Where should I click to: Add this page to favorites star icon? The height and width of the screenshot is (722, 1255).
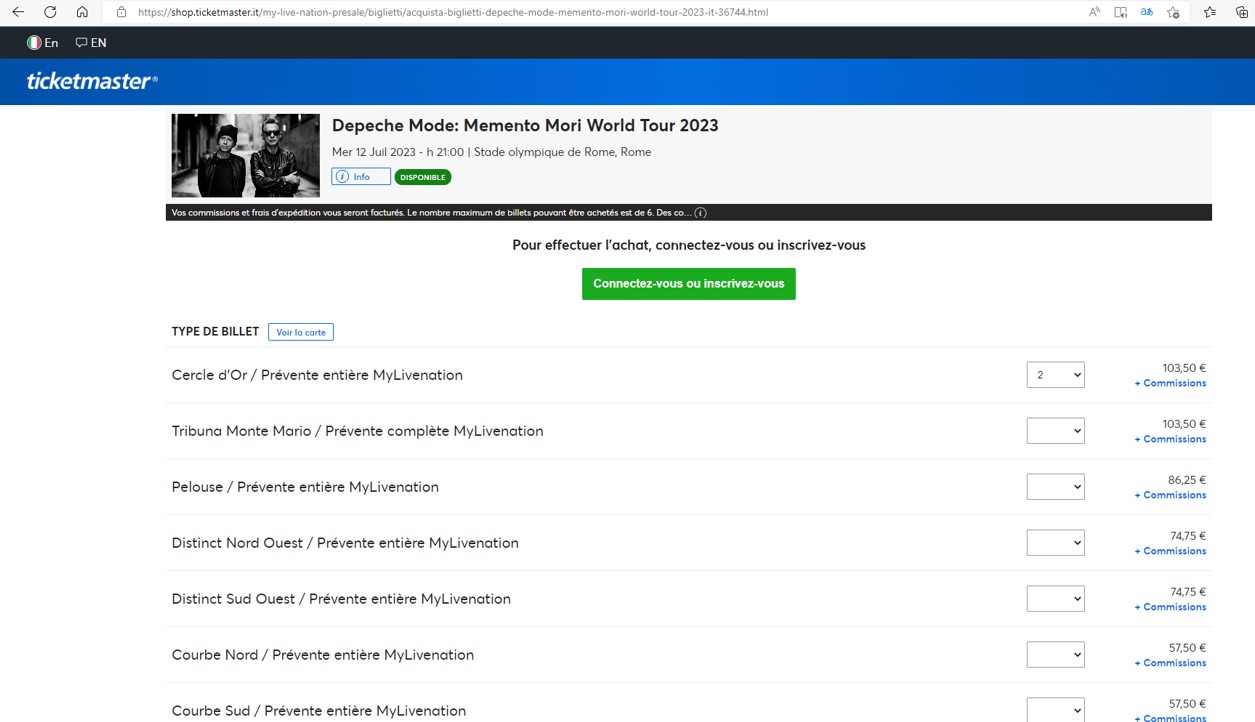1173,12
